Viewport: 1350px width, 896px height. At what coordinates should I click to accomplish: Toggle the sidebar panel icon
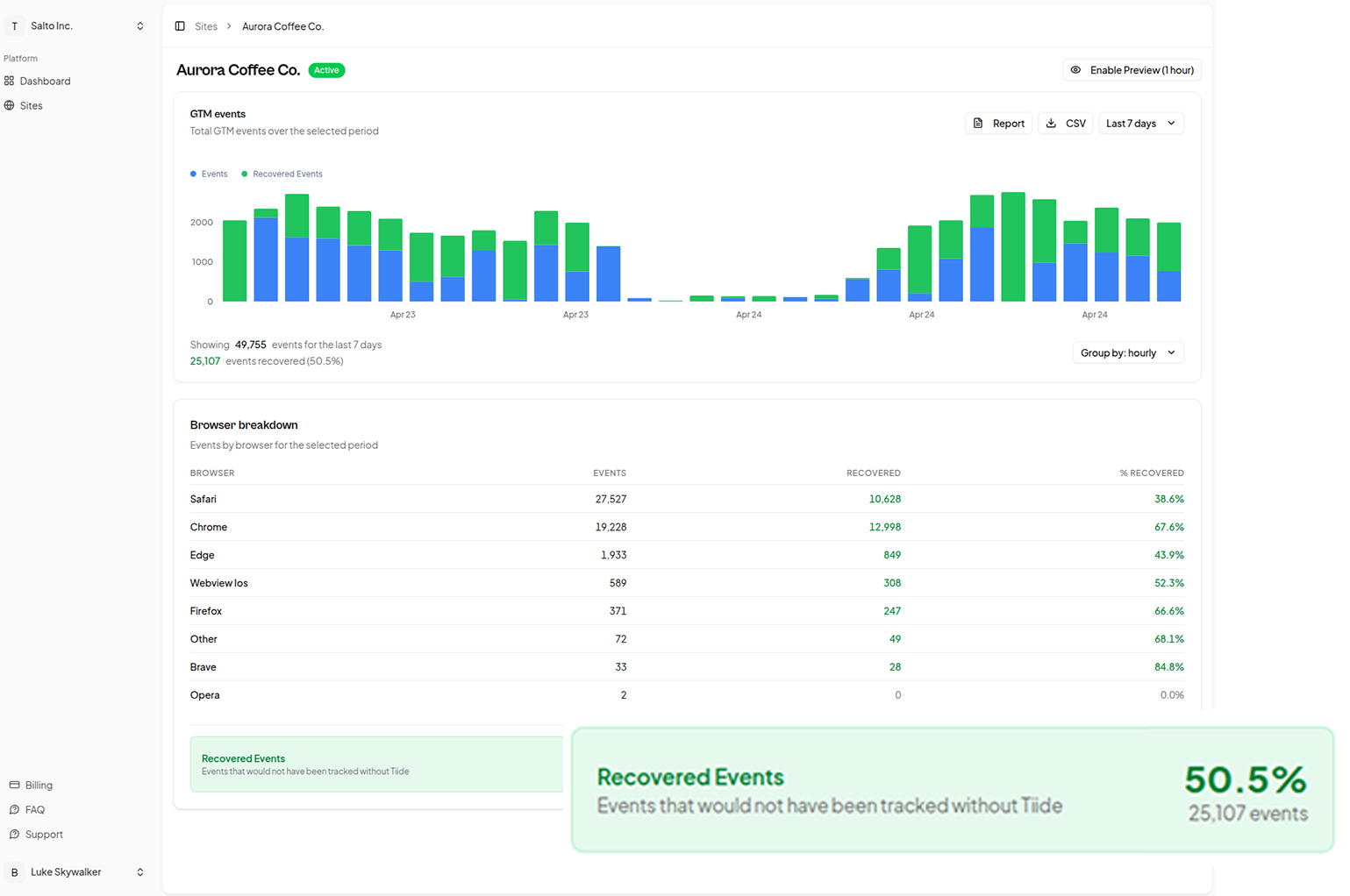(180, 26)
